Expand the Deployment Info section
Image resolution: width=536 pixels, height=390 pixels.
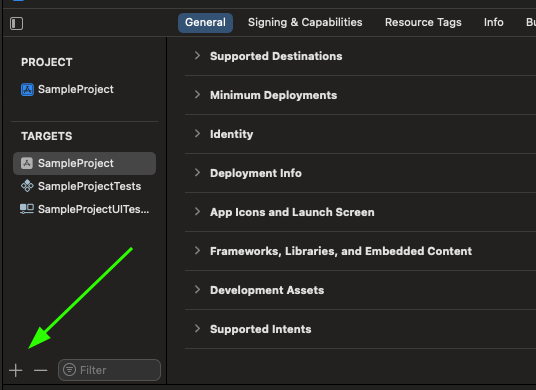point(197,173)
